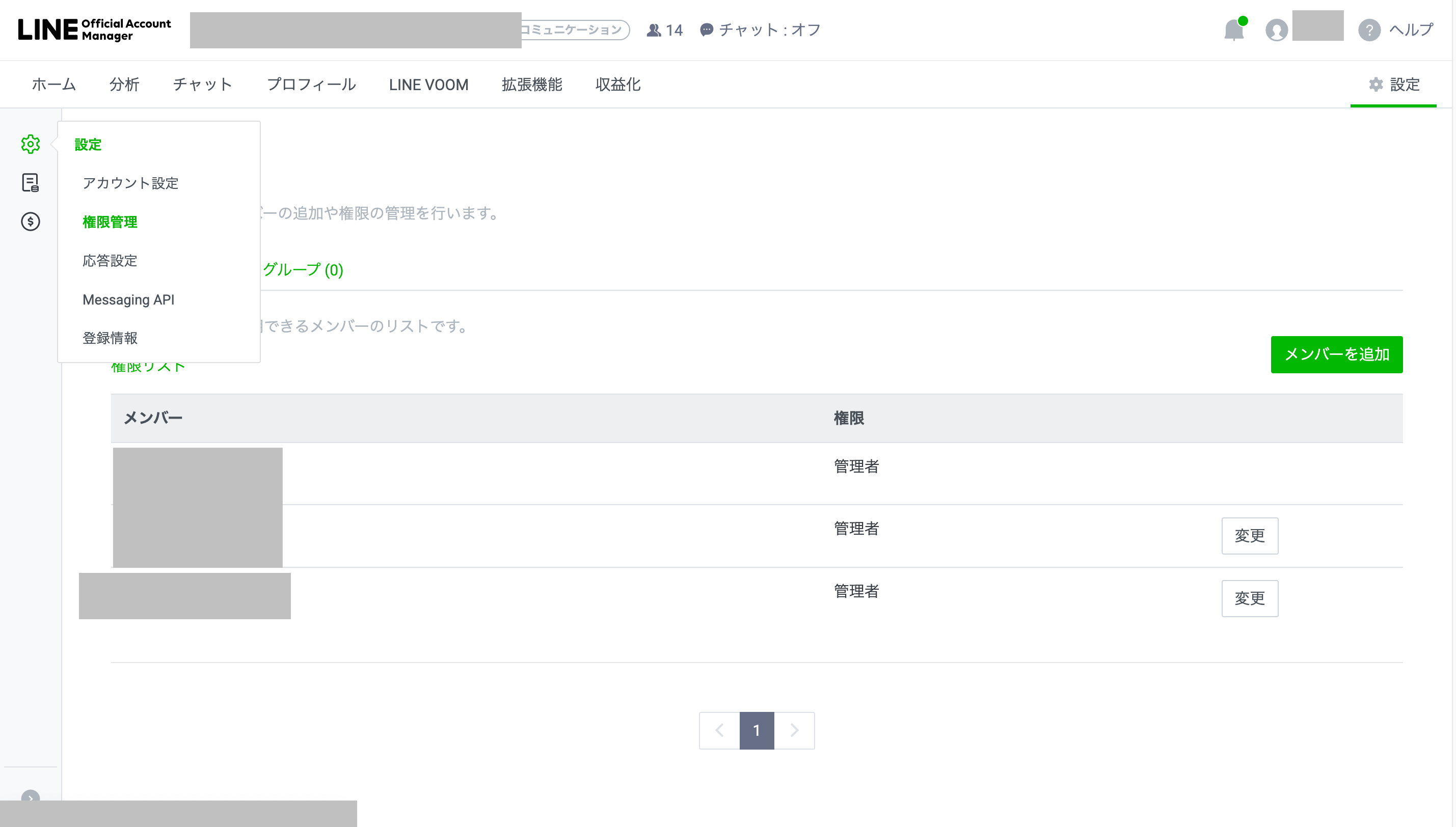Open the document list icon in the sidebar
Screen dimensions: 1456x827
pyautogui.click(x=31, y=183)
